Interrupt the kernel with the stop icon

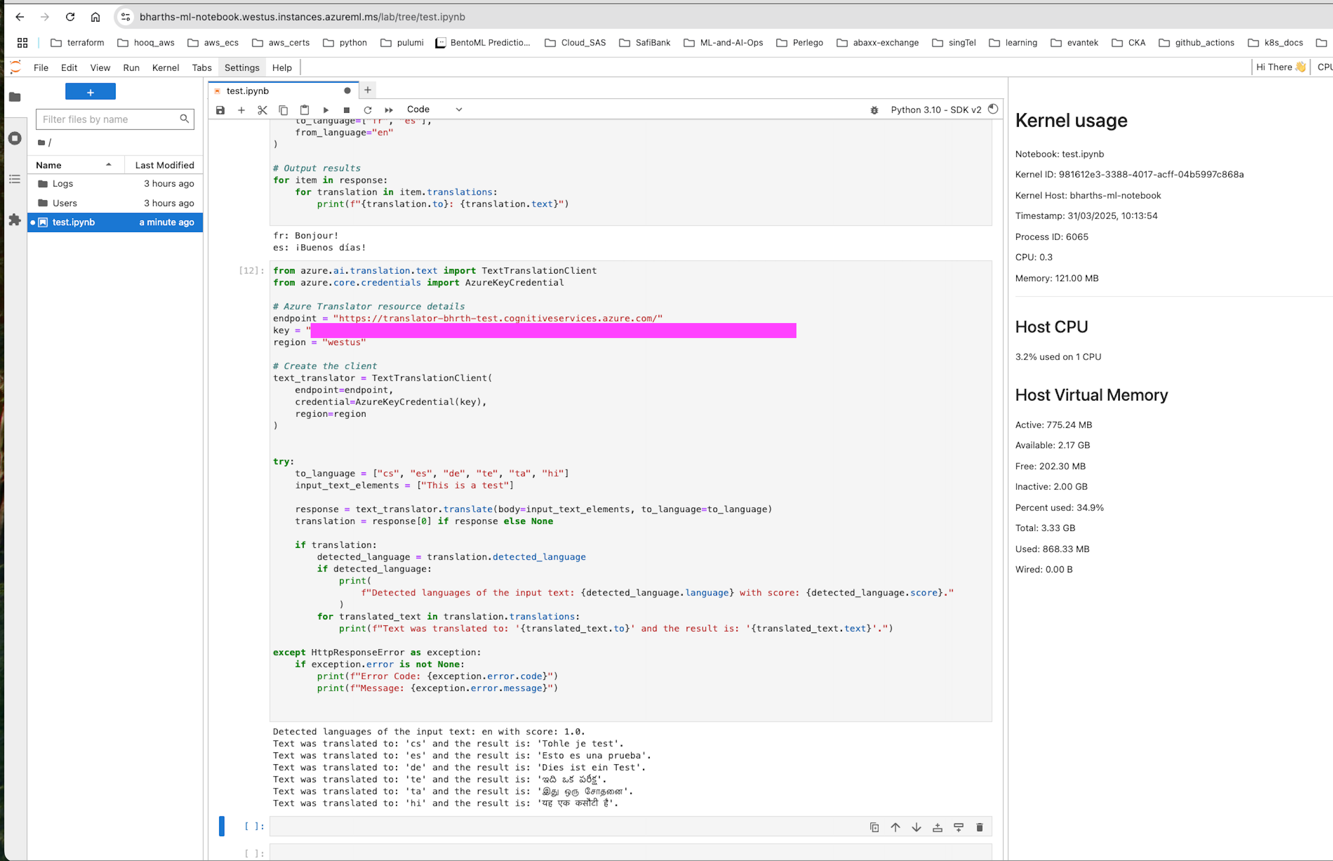[347, 110]
